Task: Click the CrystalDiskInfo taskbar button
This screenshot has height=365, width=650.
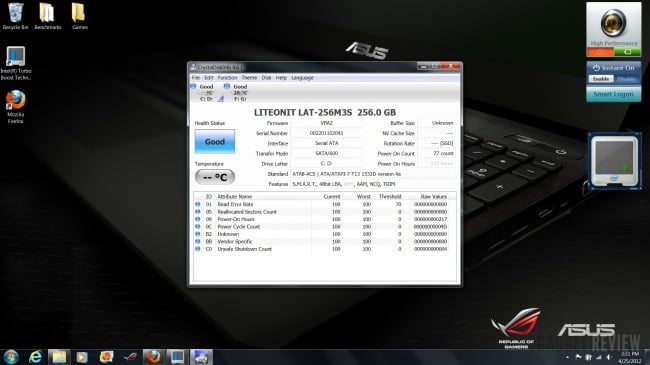Action: (201, 357)
